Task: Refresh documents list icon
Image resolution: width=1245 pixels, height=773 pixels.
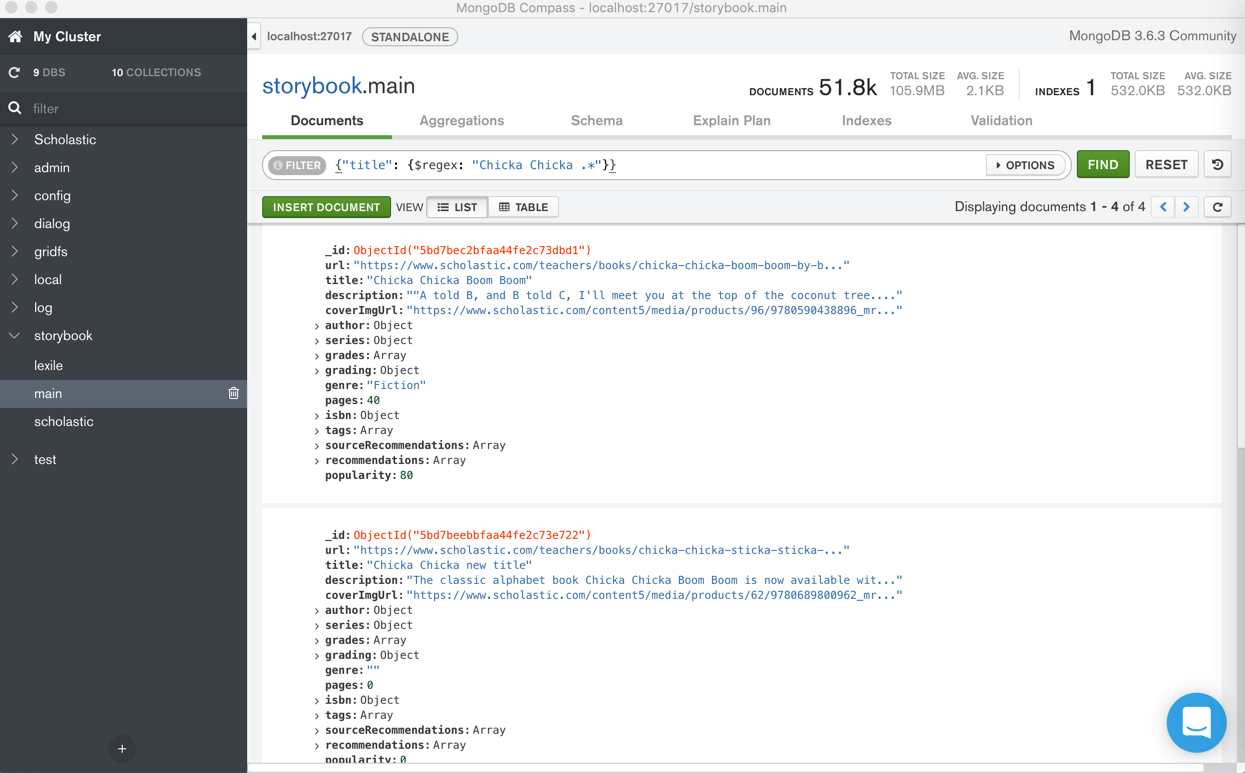Action: (1218, 207)
